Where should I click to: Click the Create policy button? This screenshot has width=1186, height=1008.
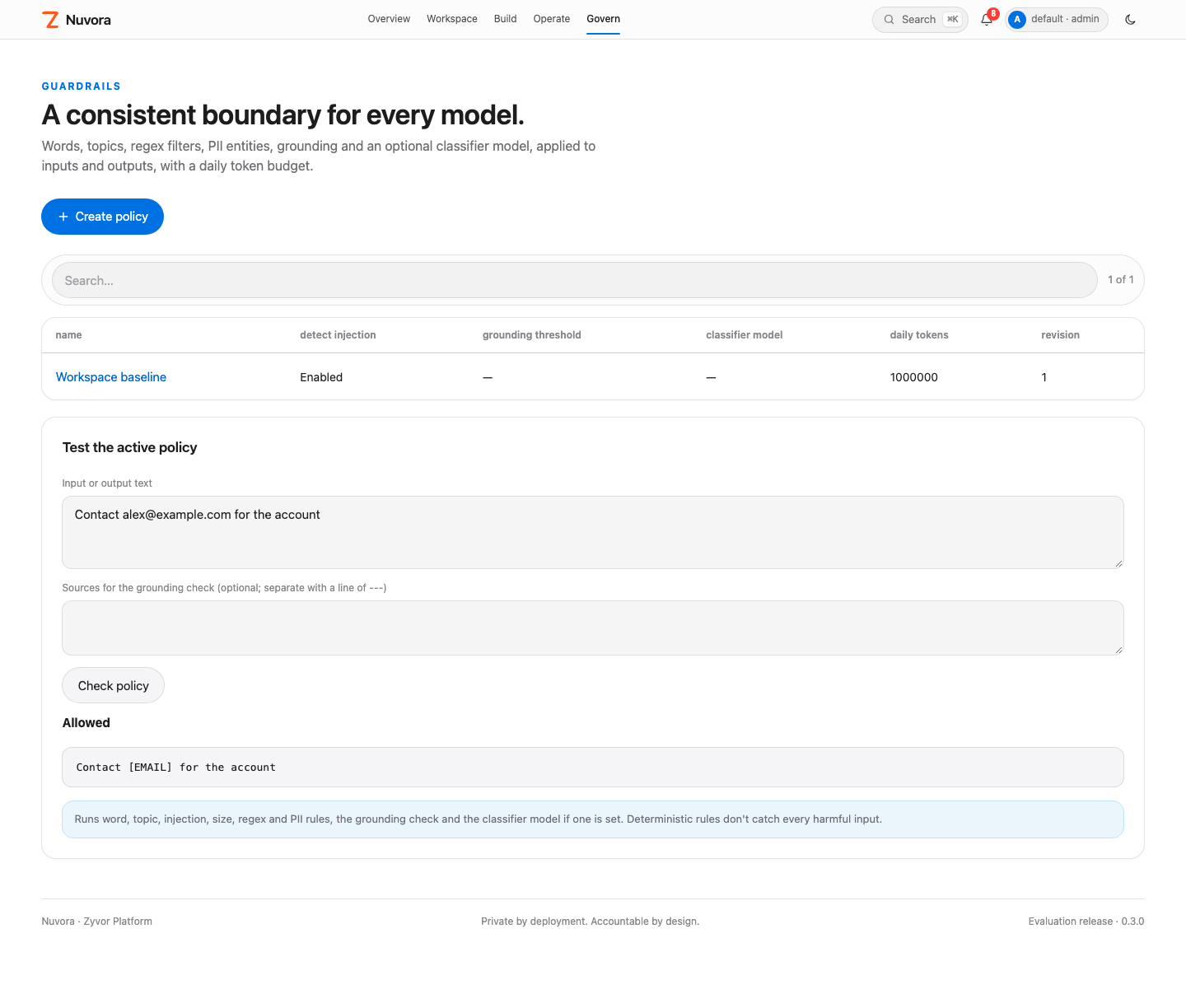102,217
